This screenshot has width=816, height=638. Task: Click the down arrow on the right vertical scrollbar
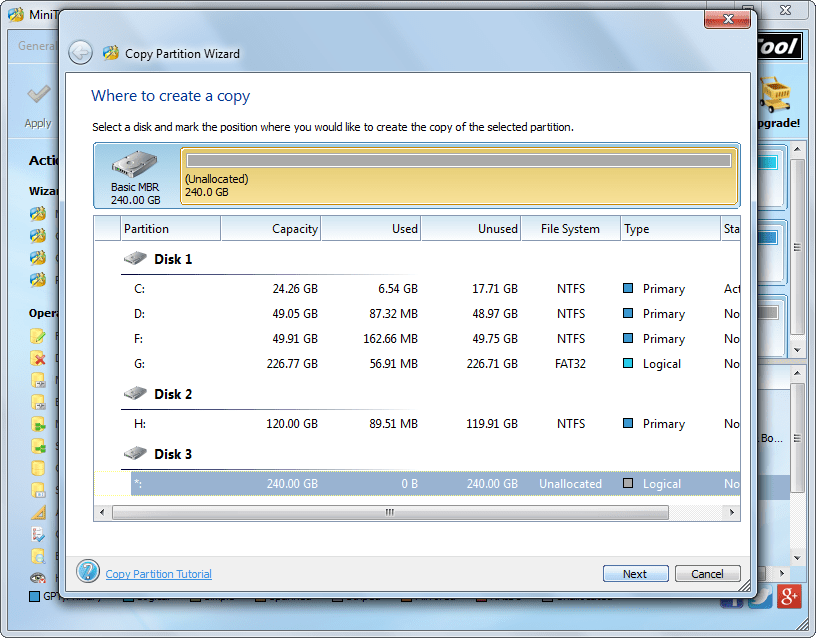pos(796,349)
